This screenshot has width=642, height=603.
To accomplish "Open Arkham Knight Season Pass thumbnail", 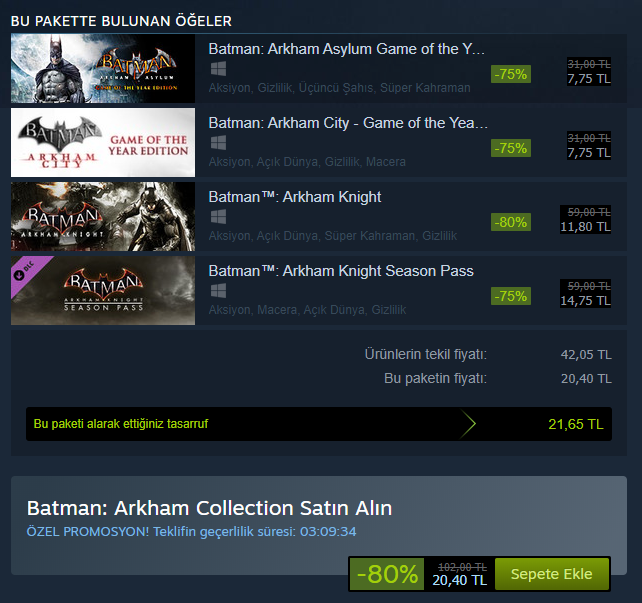I will pyautogui.click(x=103, y=290).
